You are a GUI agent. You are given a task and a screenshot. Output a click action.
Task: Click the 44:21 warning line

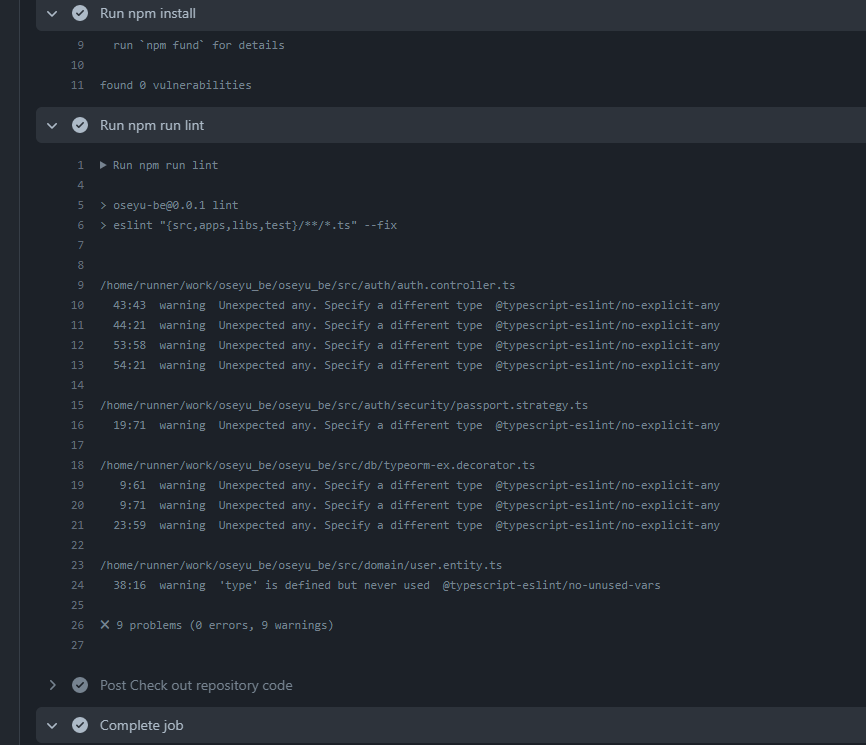pyautogui.click(x=416, y=325)
